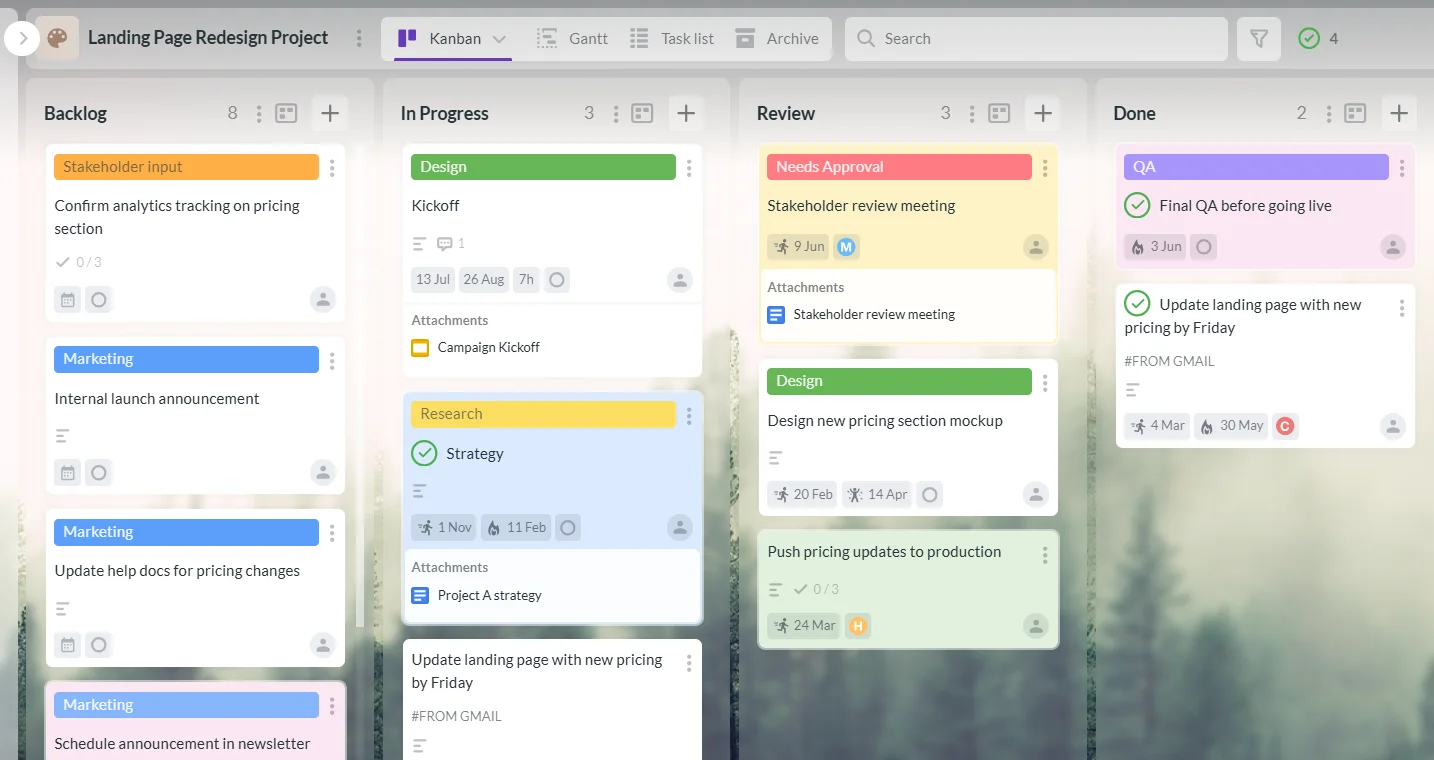Click the card display settings icon on In Progress
Screen dimensions: 1434x760
tap(642, 113)
